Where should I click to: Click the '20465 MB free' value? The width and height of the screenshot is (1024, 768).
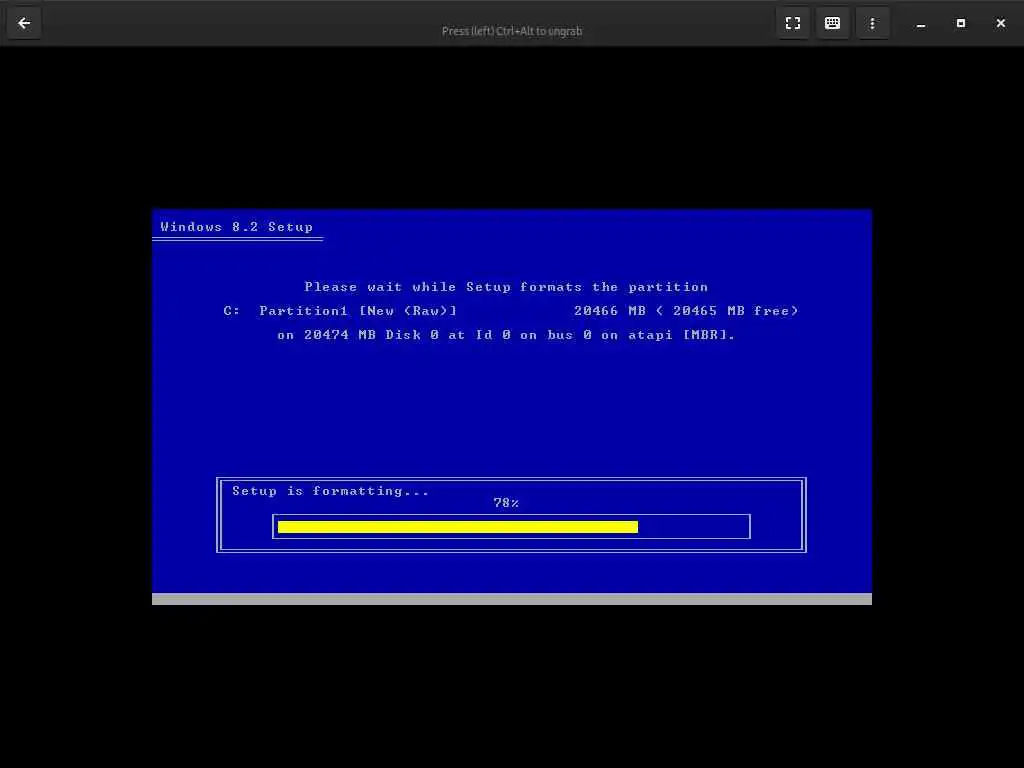point(731,311)
